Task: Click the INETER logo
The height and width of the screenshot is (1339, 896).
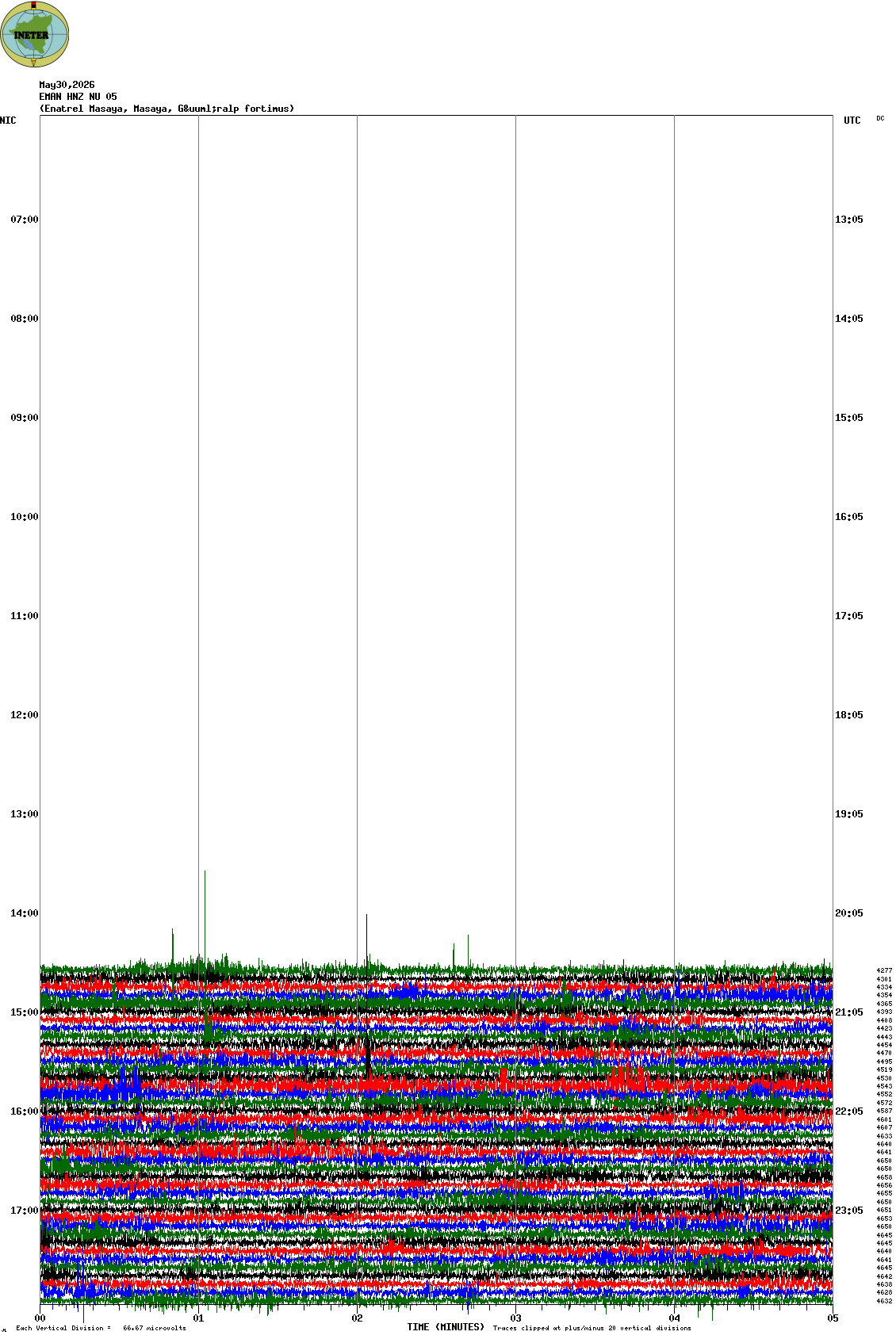Action: 34,34
